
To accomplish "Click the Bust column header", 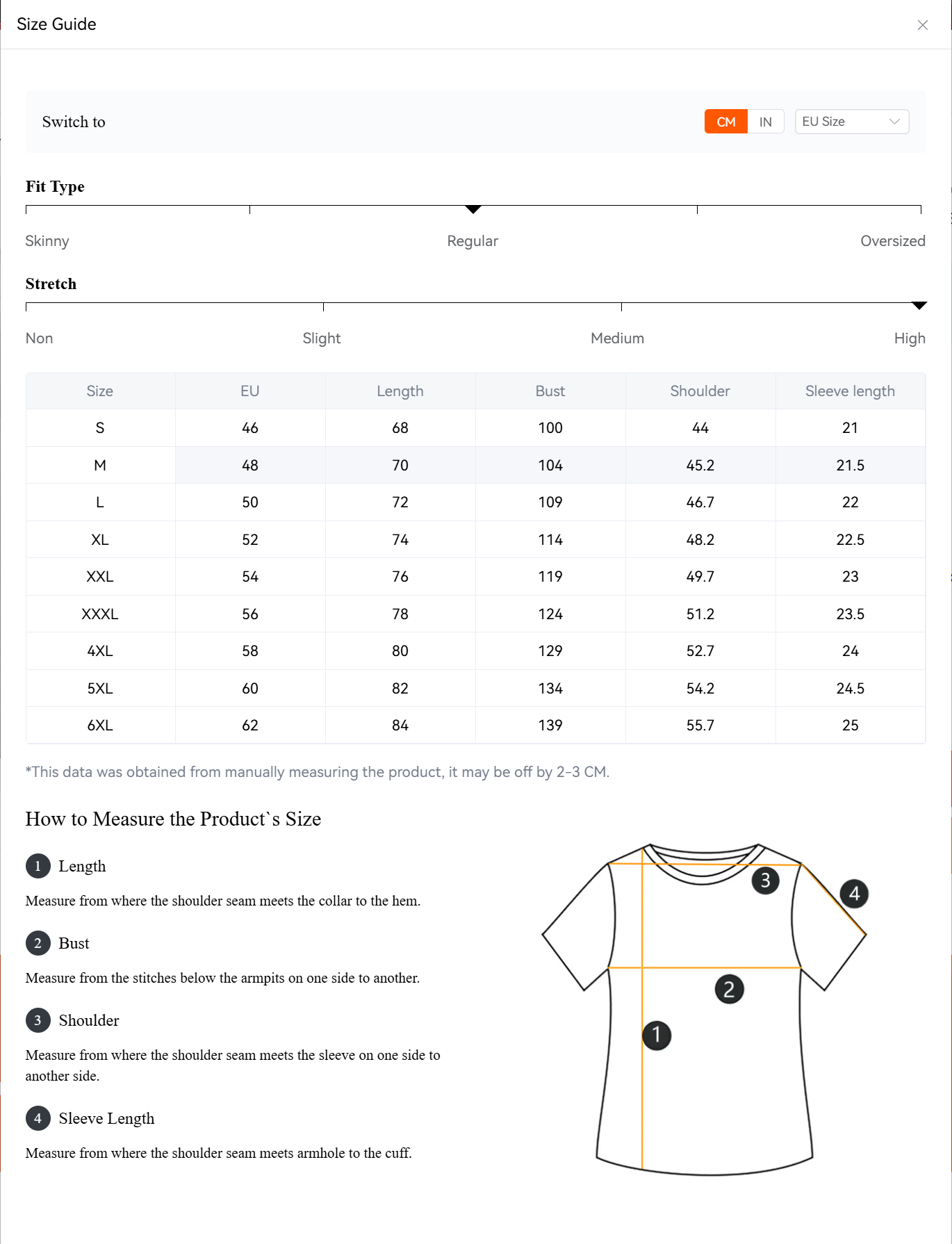I will pyautogui.click(x=550, y=391).
